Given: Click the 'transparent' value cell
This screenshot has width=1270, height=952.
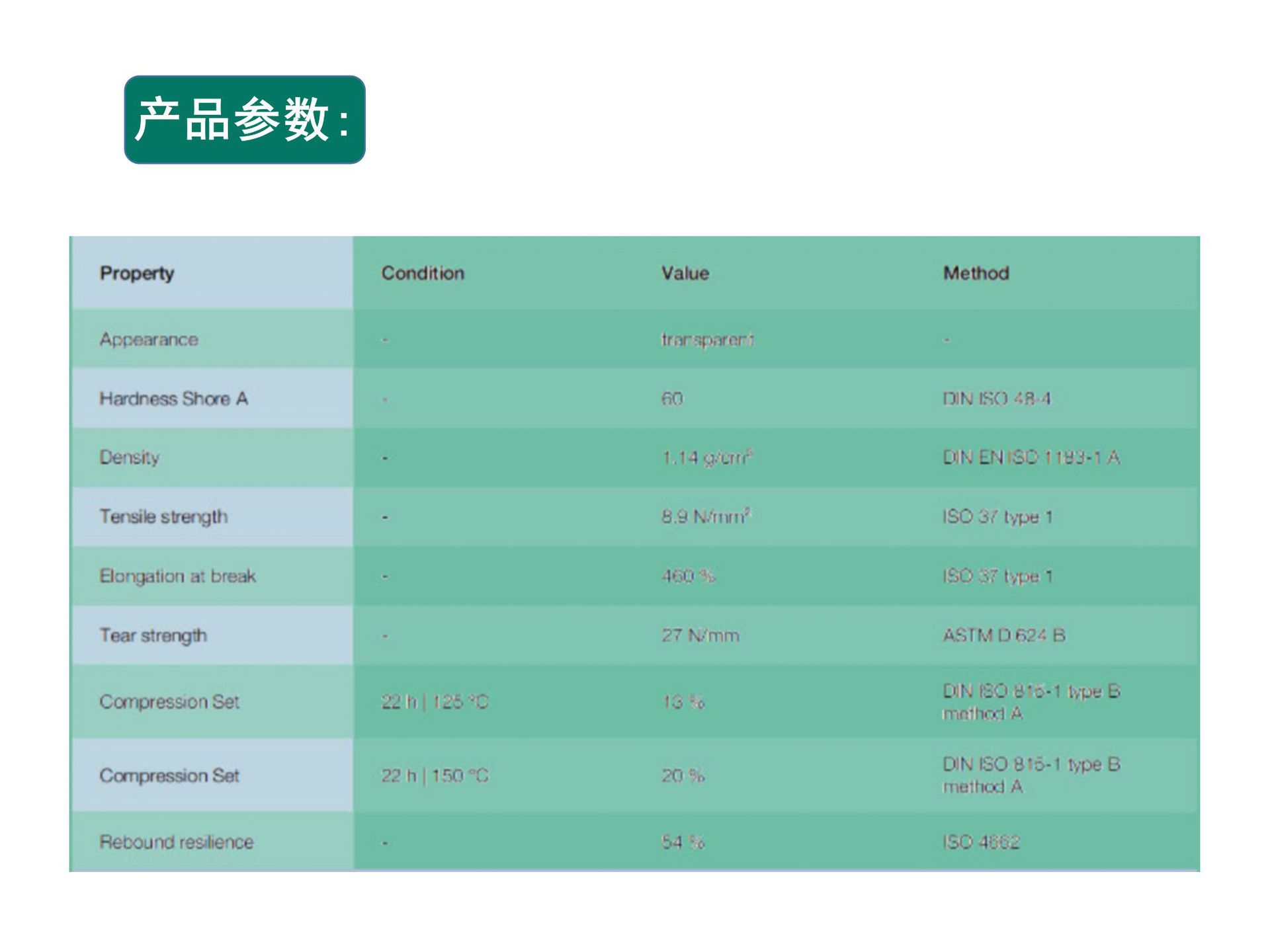Looking at the screenshot, I should click(708, 340).
